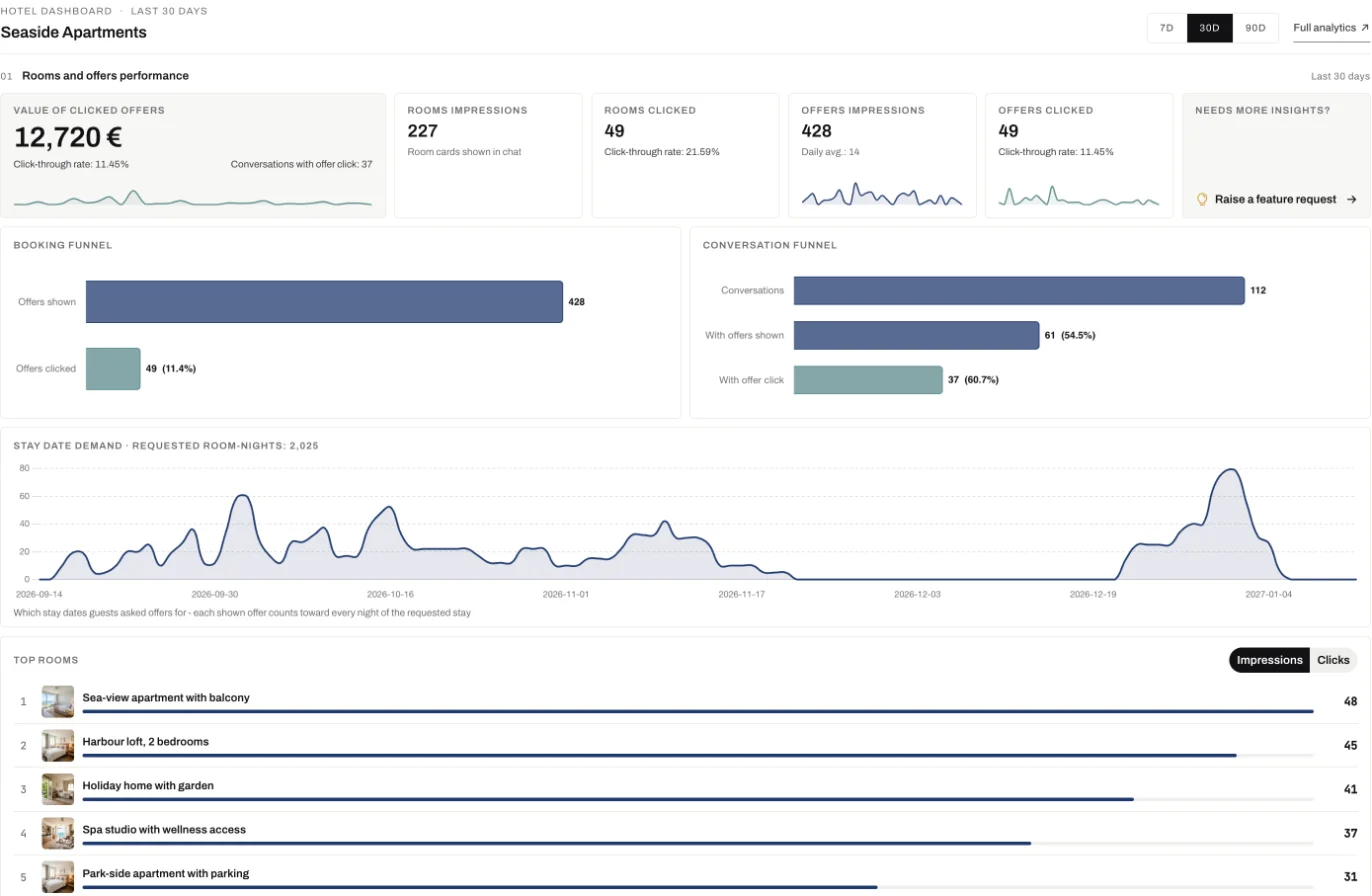Click Raise a feature request
1372x896 pixels.
pyautogui.click(x=1275, y=199)
